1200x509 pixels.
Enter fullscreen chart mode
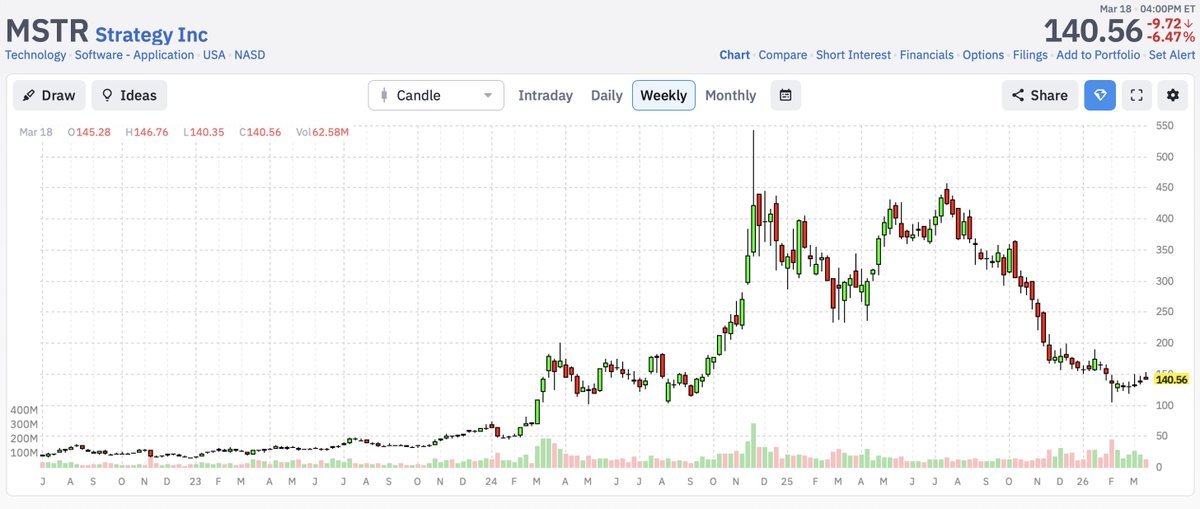point(1136,95)
